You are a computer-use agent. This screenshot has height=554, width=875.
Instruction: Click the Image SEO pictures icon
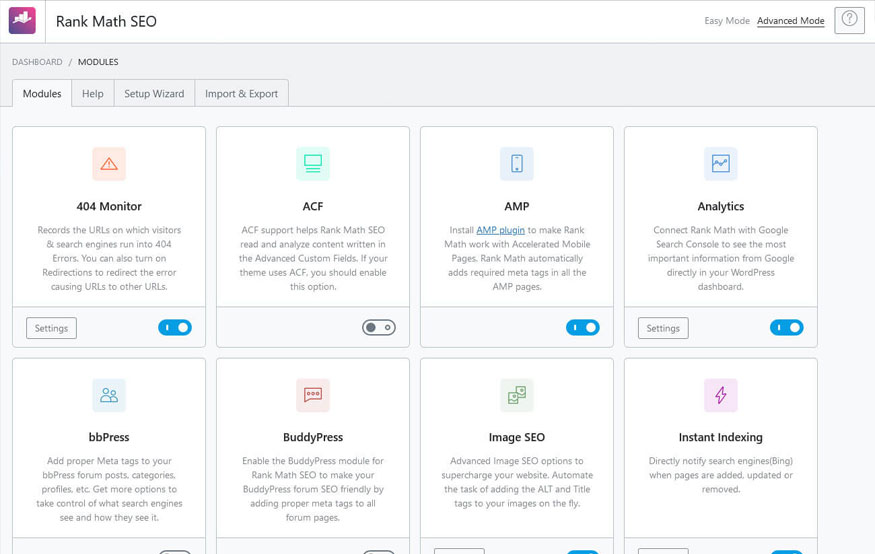click(x=517, y=395)
